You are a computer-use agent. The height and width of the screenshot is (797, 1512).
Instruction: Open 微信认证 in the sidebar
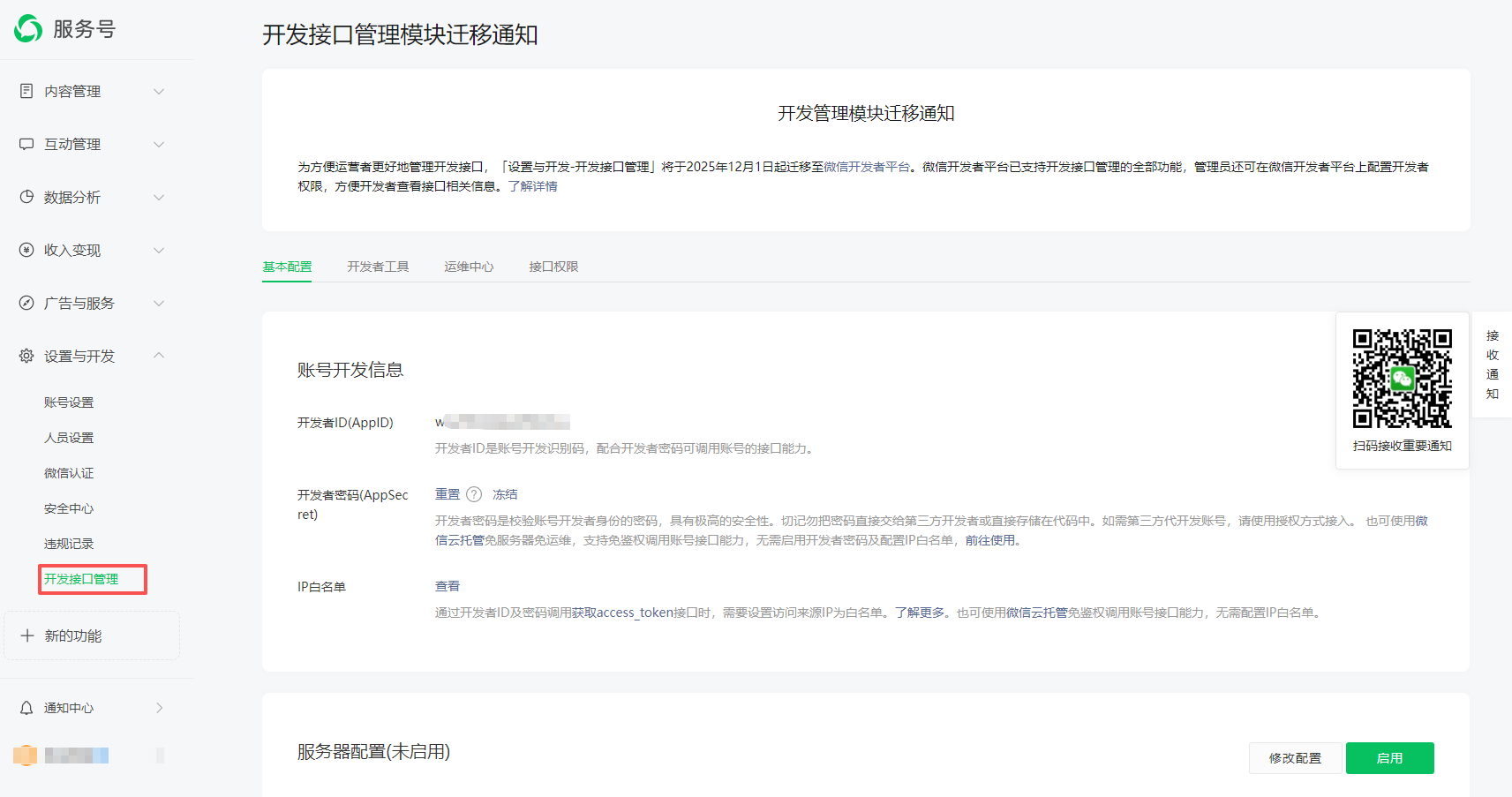pyautogui.click(x=69, y=473)
